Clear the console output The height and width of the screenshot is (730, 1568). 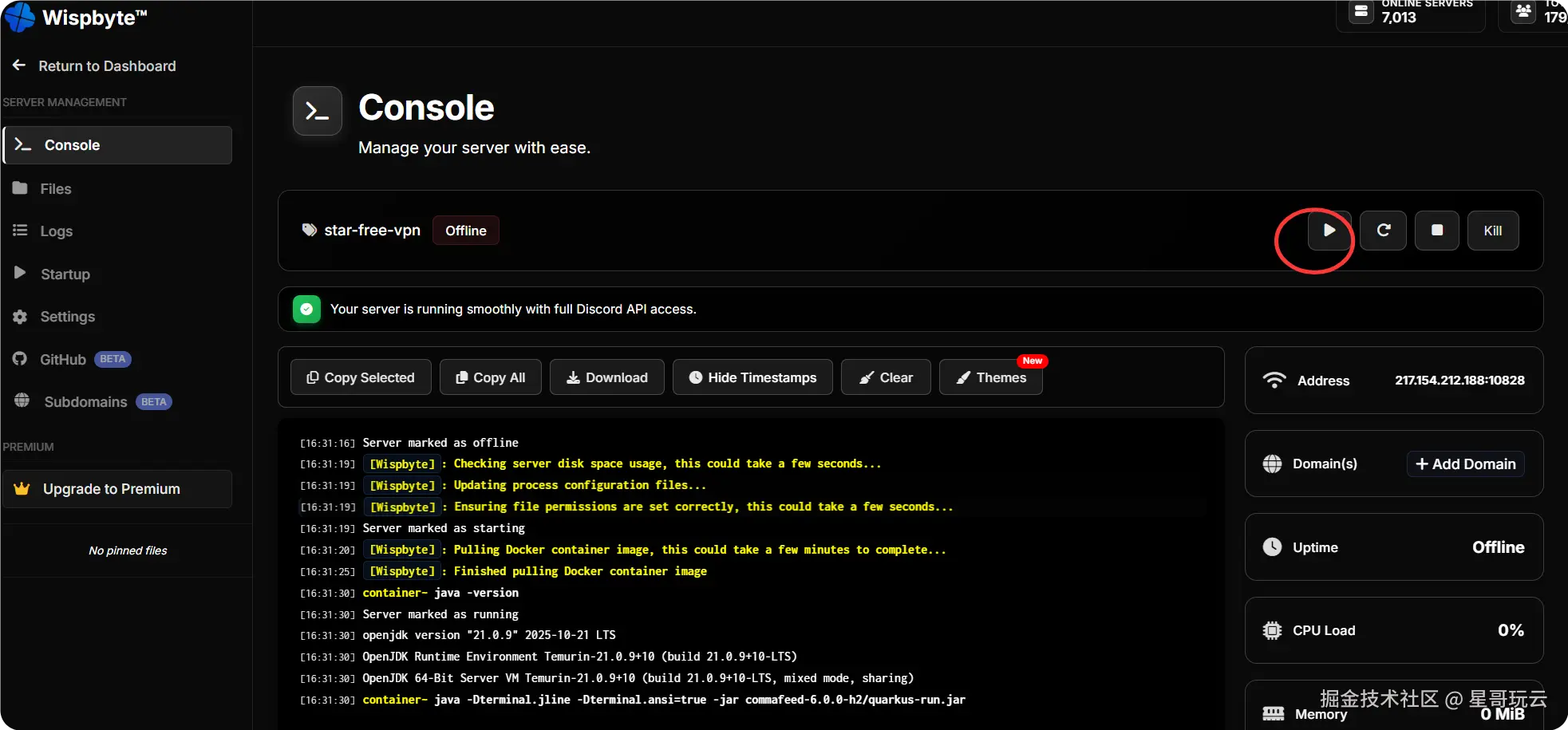(886, 377)
